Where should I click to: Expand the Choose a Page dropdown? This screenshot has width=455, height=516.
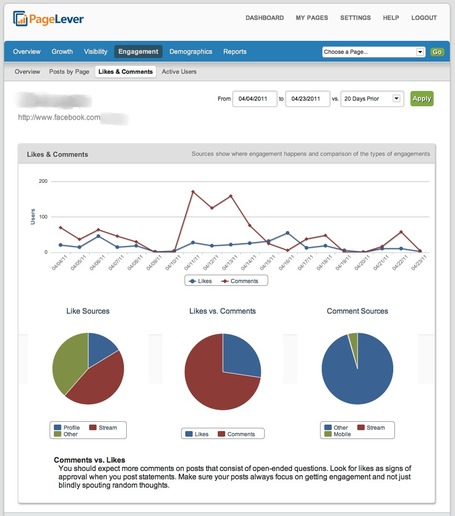[374, 52]
